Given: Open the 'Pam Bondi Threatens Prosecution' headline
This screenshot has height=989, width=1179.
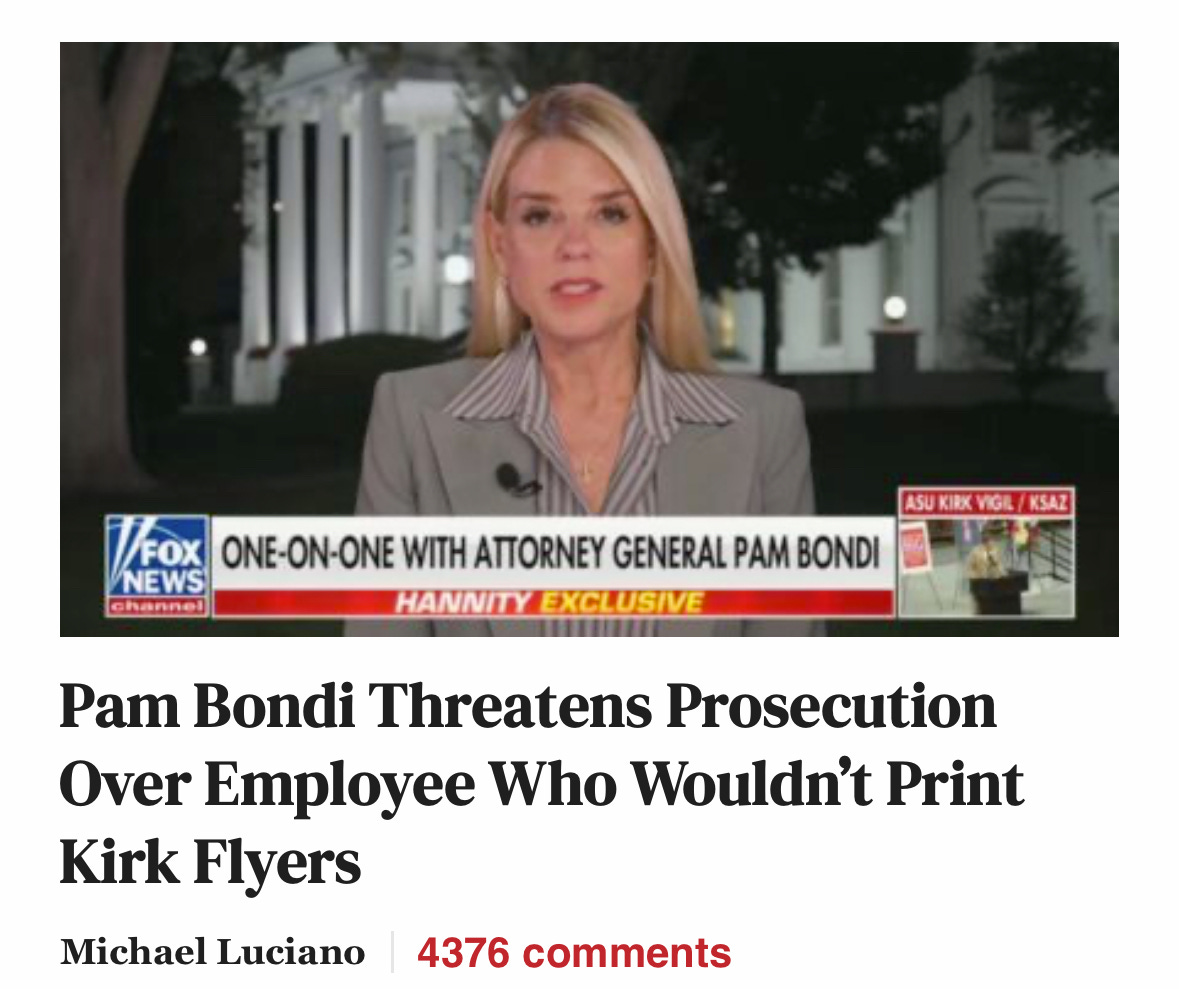Looking at the screenshot, I should pyautogui.click(x=541, y=783).
